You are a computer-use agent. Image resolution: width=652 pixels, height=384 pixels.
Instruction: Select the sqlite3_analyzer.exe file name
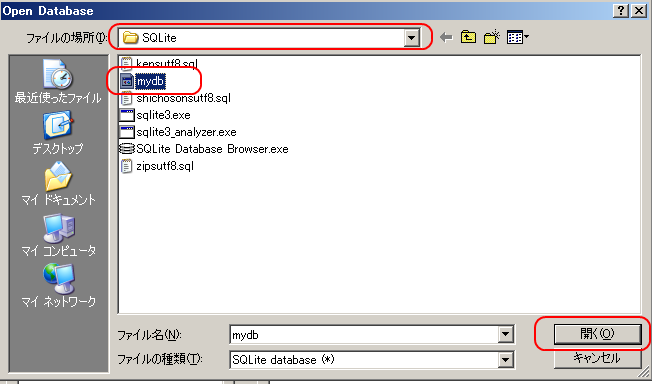186,132
